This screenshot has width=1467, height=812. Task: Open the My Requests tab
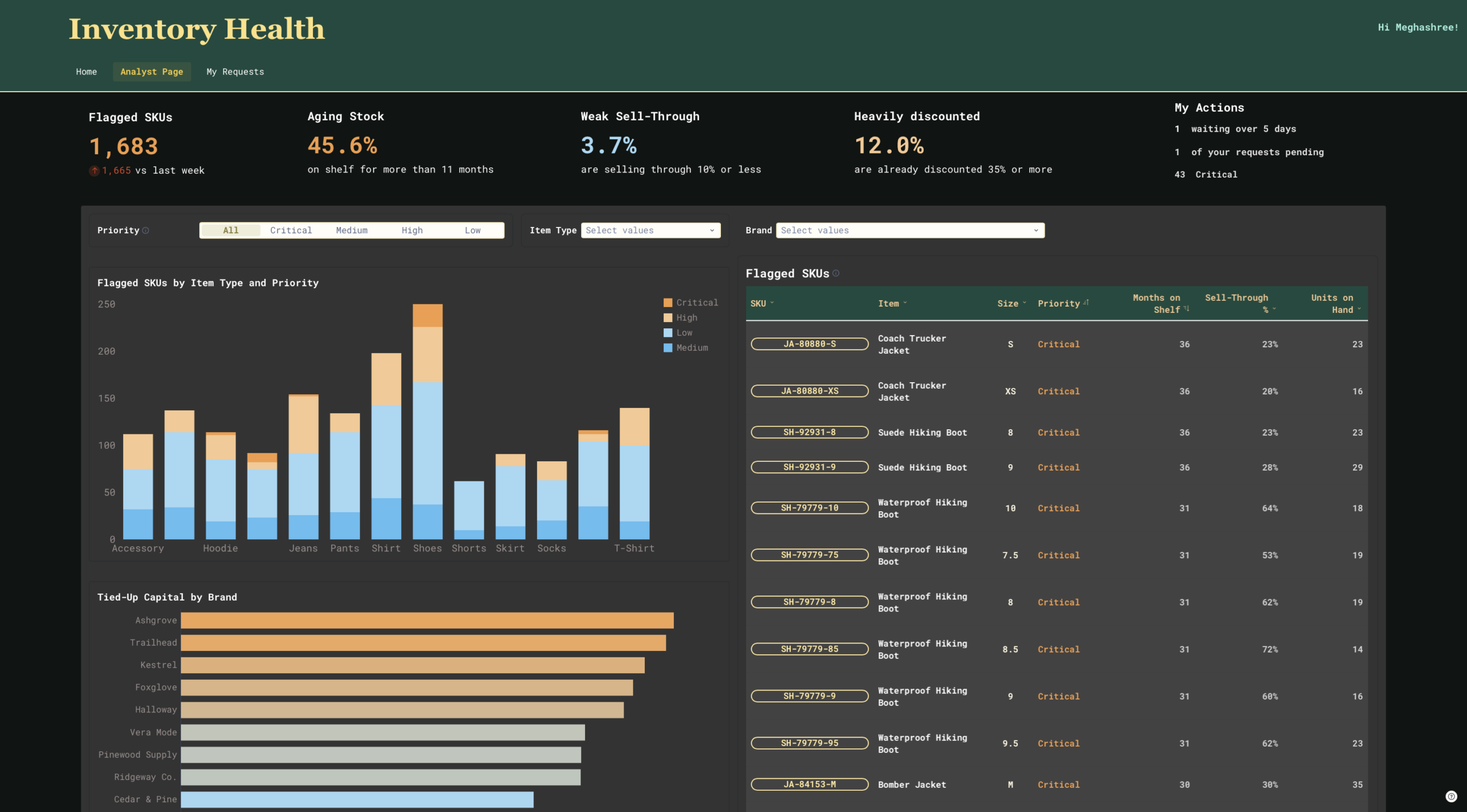click(236, 72)
